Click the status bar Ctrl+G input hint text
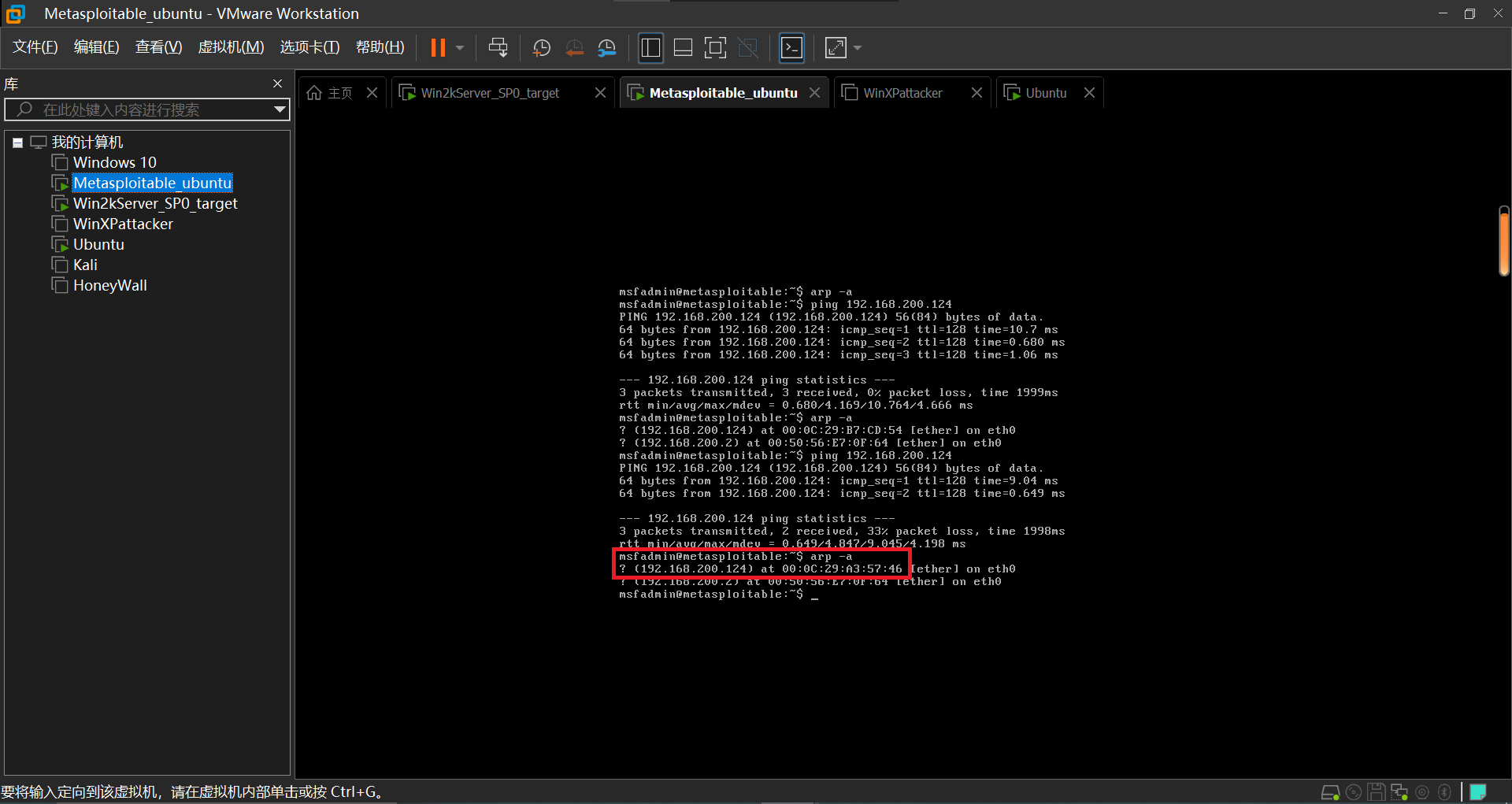1512x804 pixels. [x=194, y=792]
